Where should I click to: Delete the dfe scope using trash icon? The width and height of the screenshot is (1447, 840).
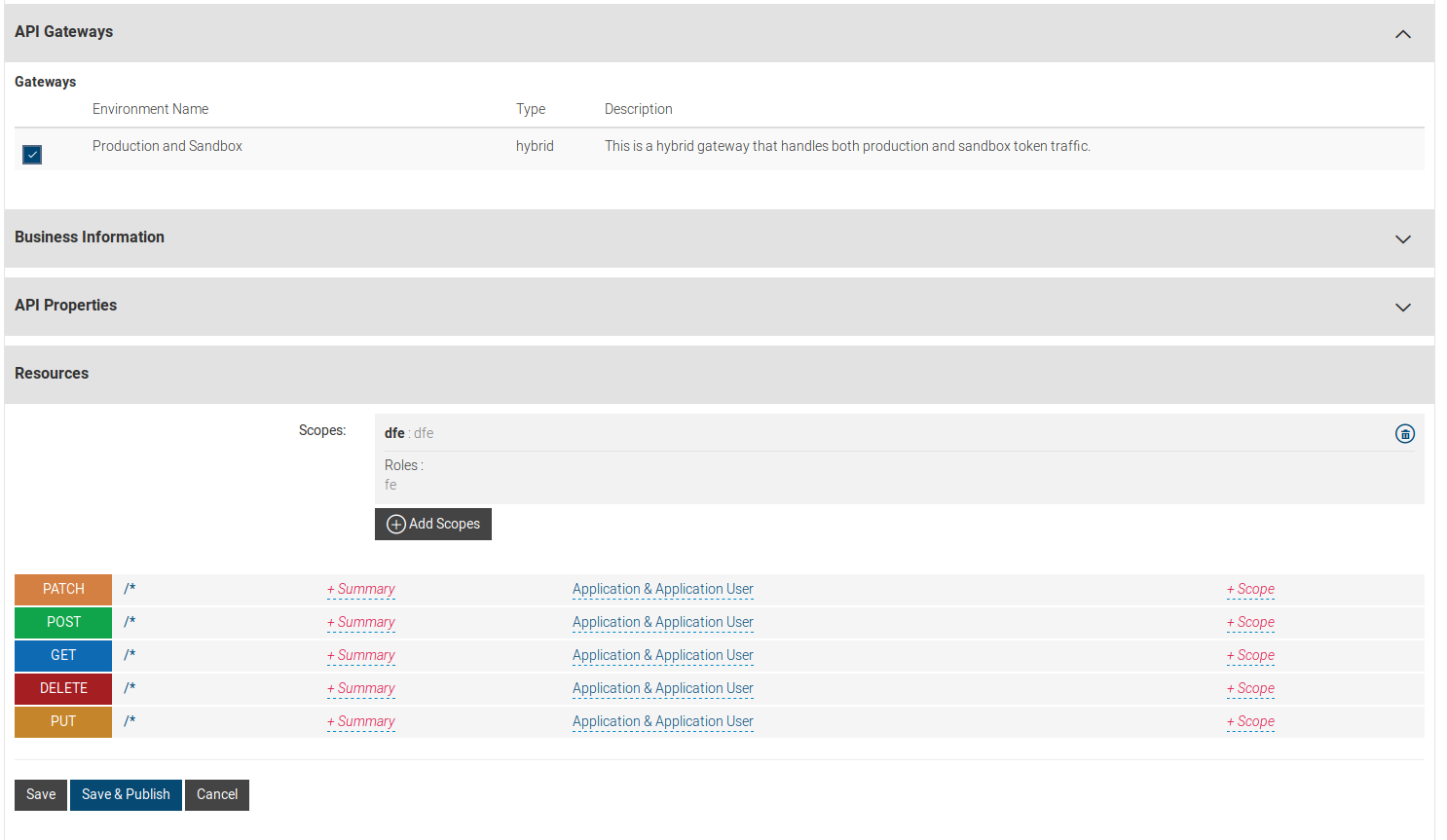tap(1404, 433)
